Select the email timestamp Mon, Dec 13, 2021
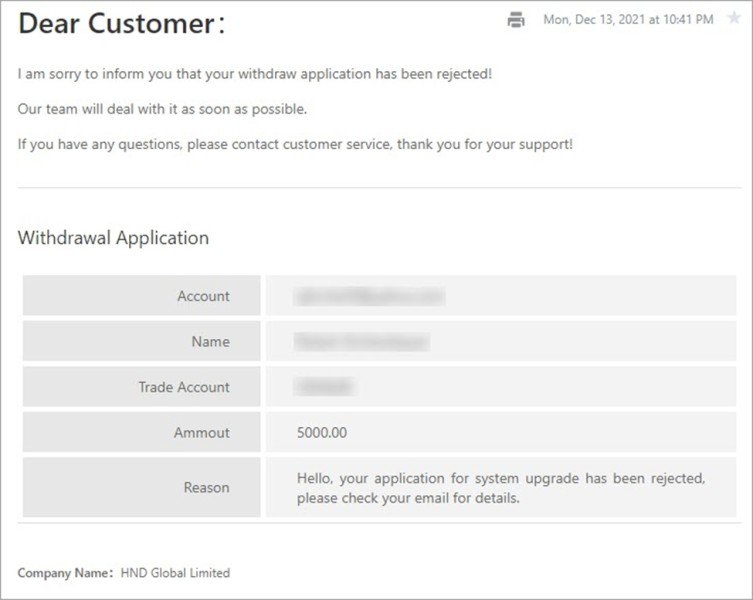 (628, 19)
